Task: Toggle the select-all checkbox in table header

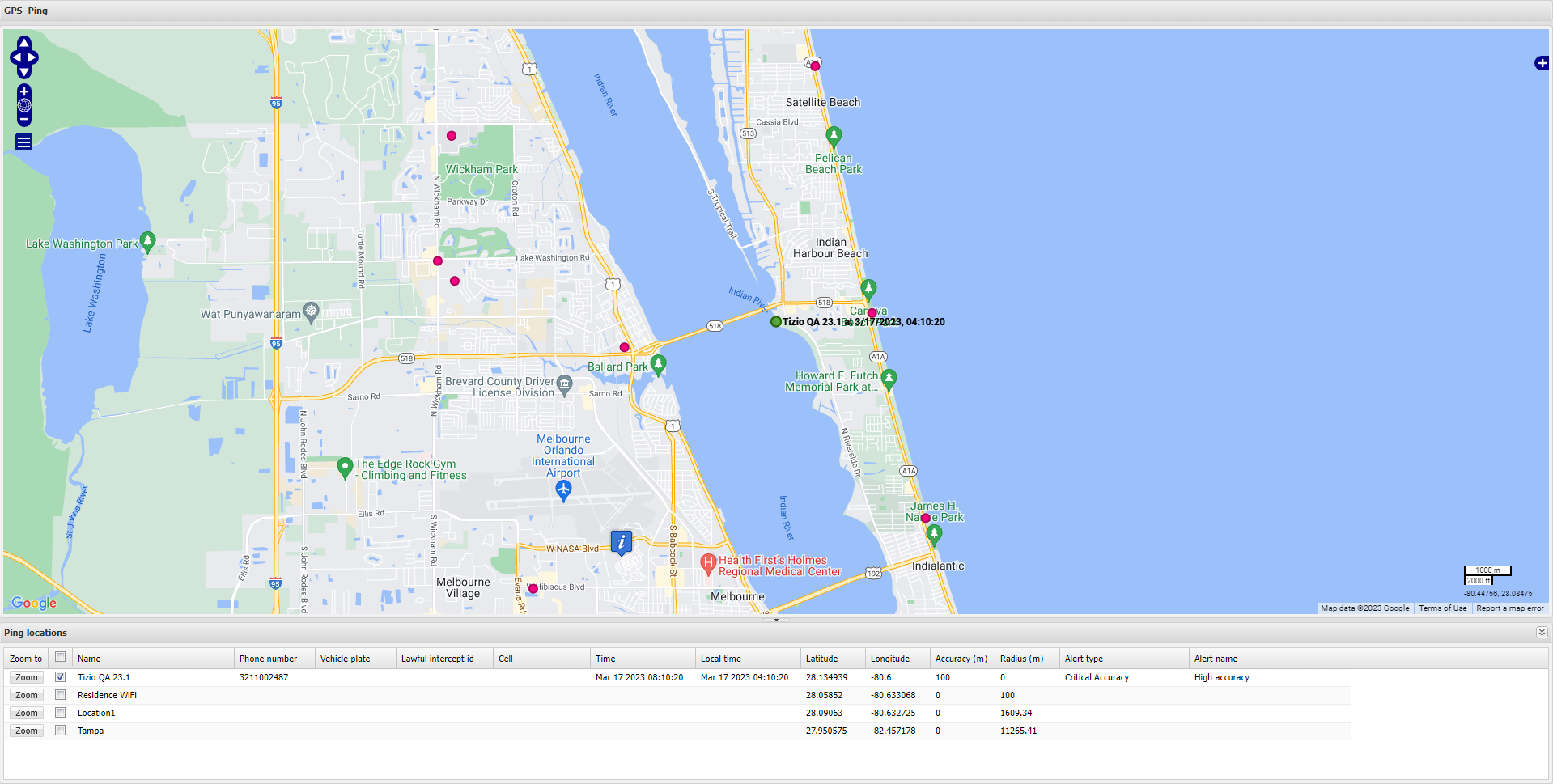Action: coord(60,657)
